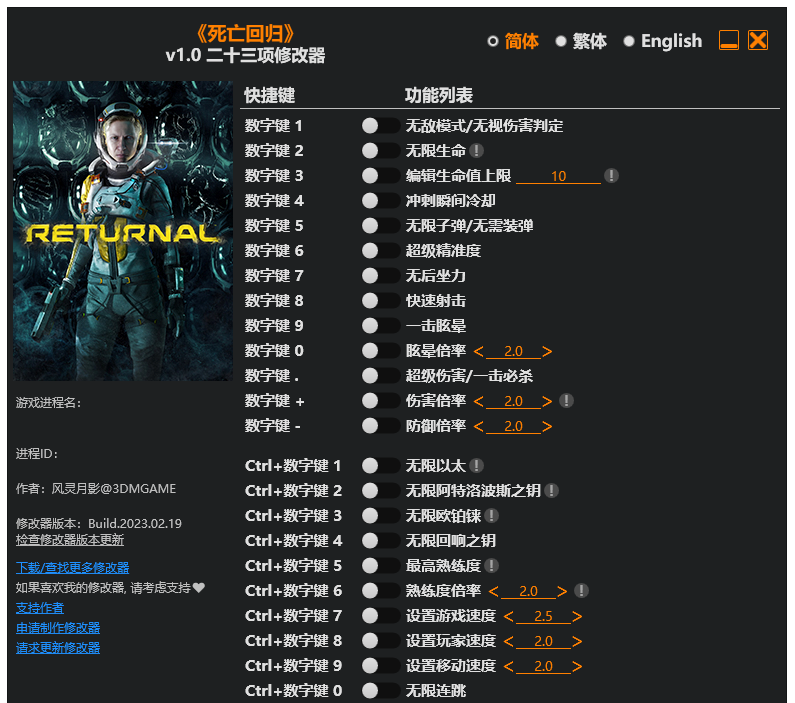Enable 冲刺瞬间冷却 toggle

coord(381,201)
